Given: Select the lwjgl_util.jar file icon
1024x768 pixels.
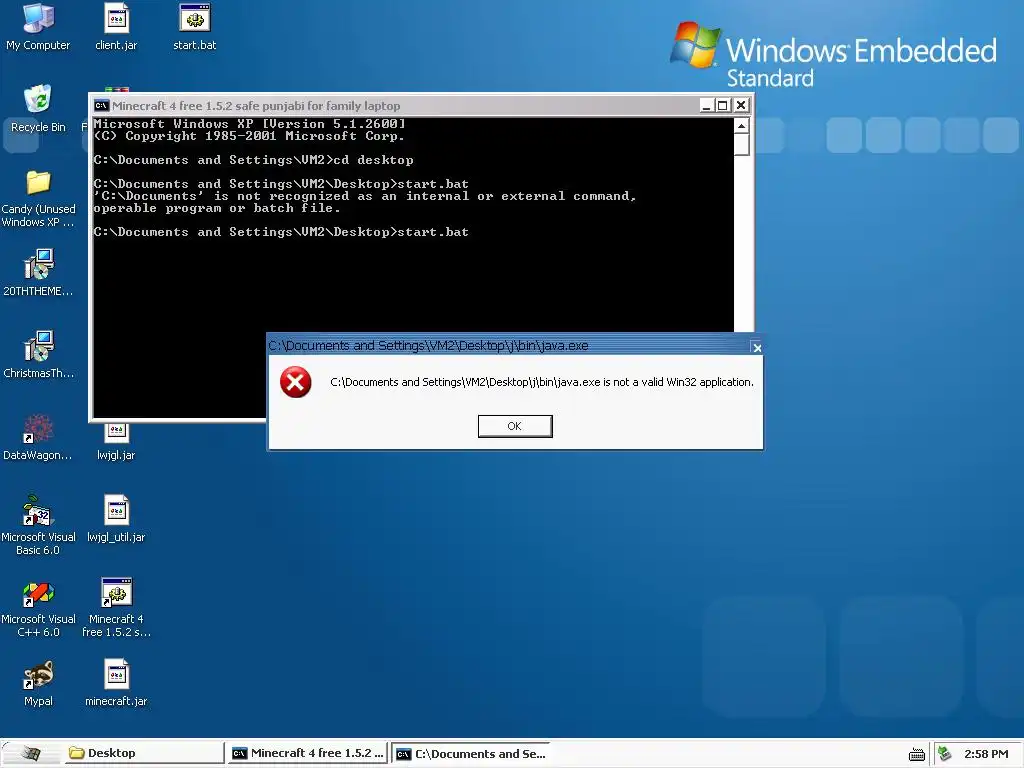Looking at the screenshot, I should click(116, 519).
